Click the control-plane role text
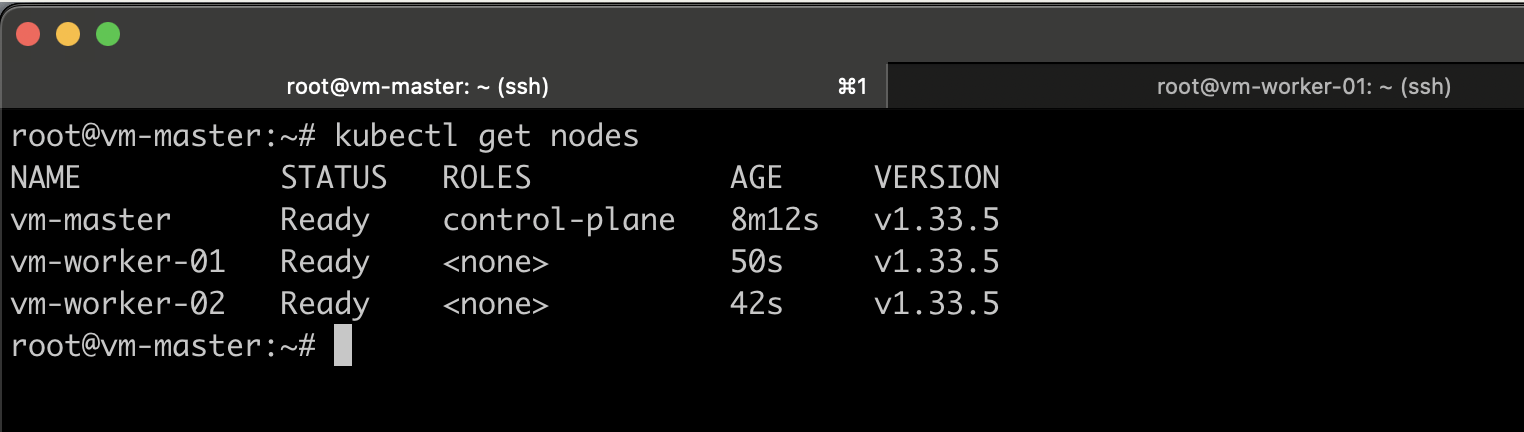Screen dimensions: 1524x432 pyautogui.click(x=559, y=220)
